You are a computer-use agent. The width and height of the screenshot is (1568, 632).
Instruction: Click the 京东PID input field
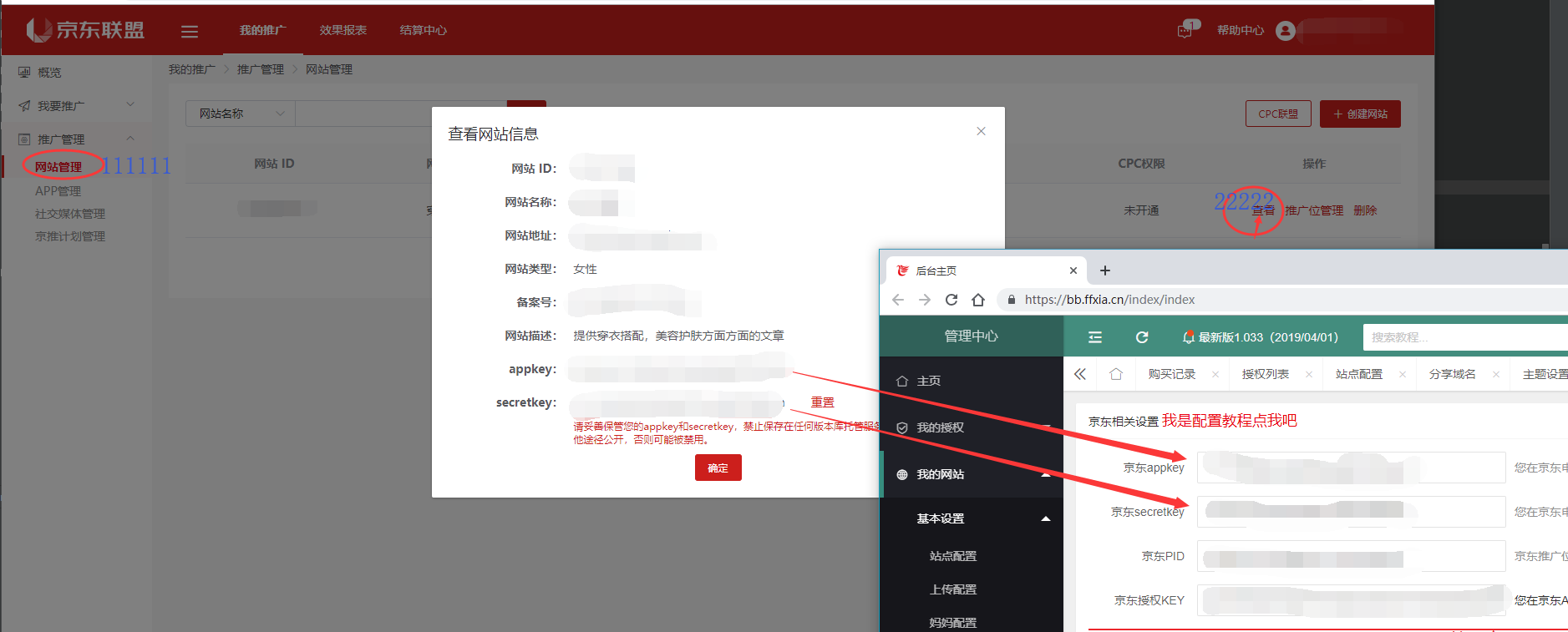point(1351,556)
